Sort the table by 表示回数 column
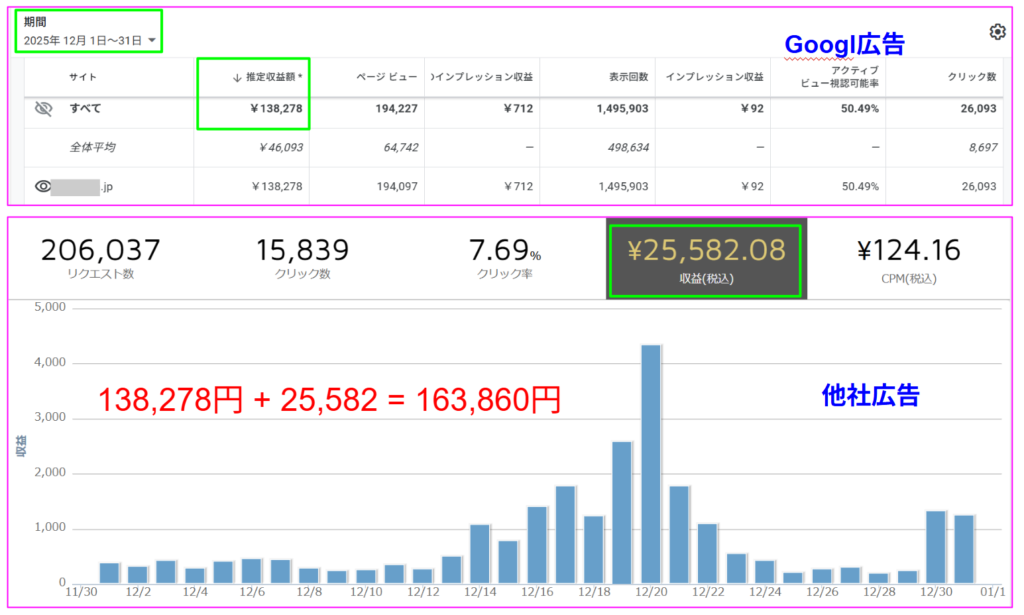This screenshot has width=1024, height=615. 628,77
